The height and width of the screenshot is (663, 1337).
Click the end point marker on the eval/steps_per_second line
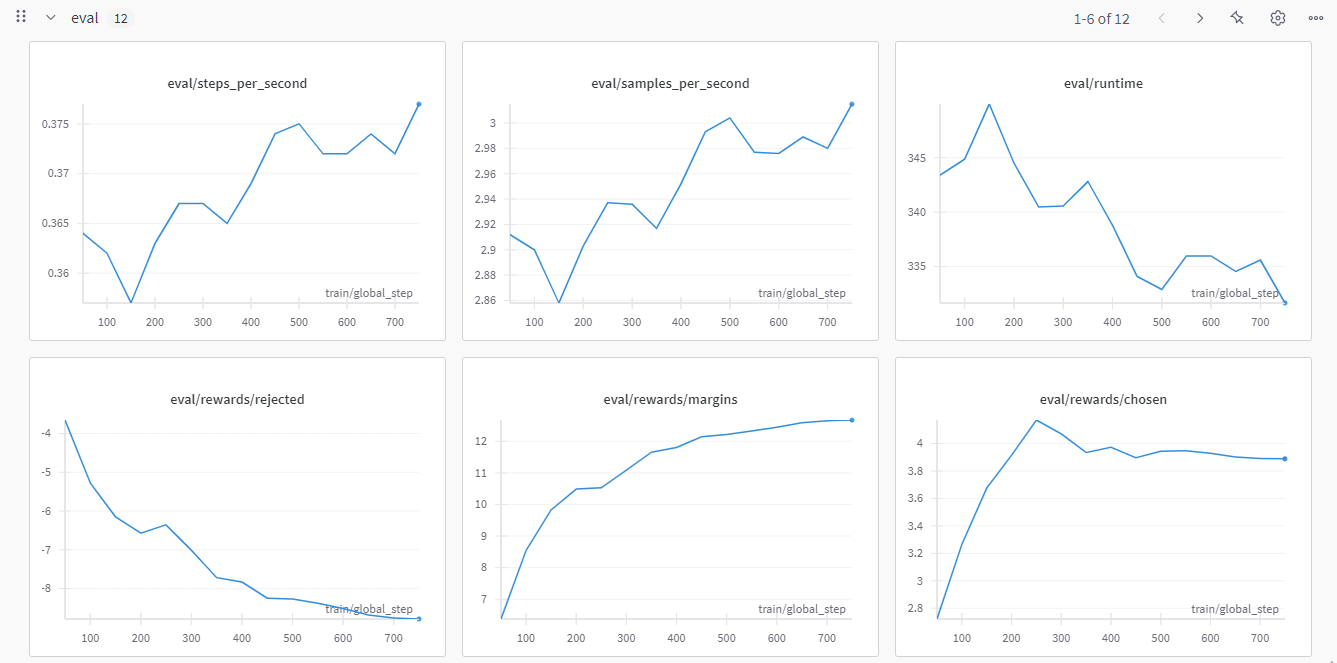pyautogui.click(x=419, y=104)
